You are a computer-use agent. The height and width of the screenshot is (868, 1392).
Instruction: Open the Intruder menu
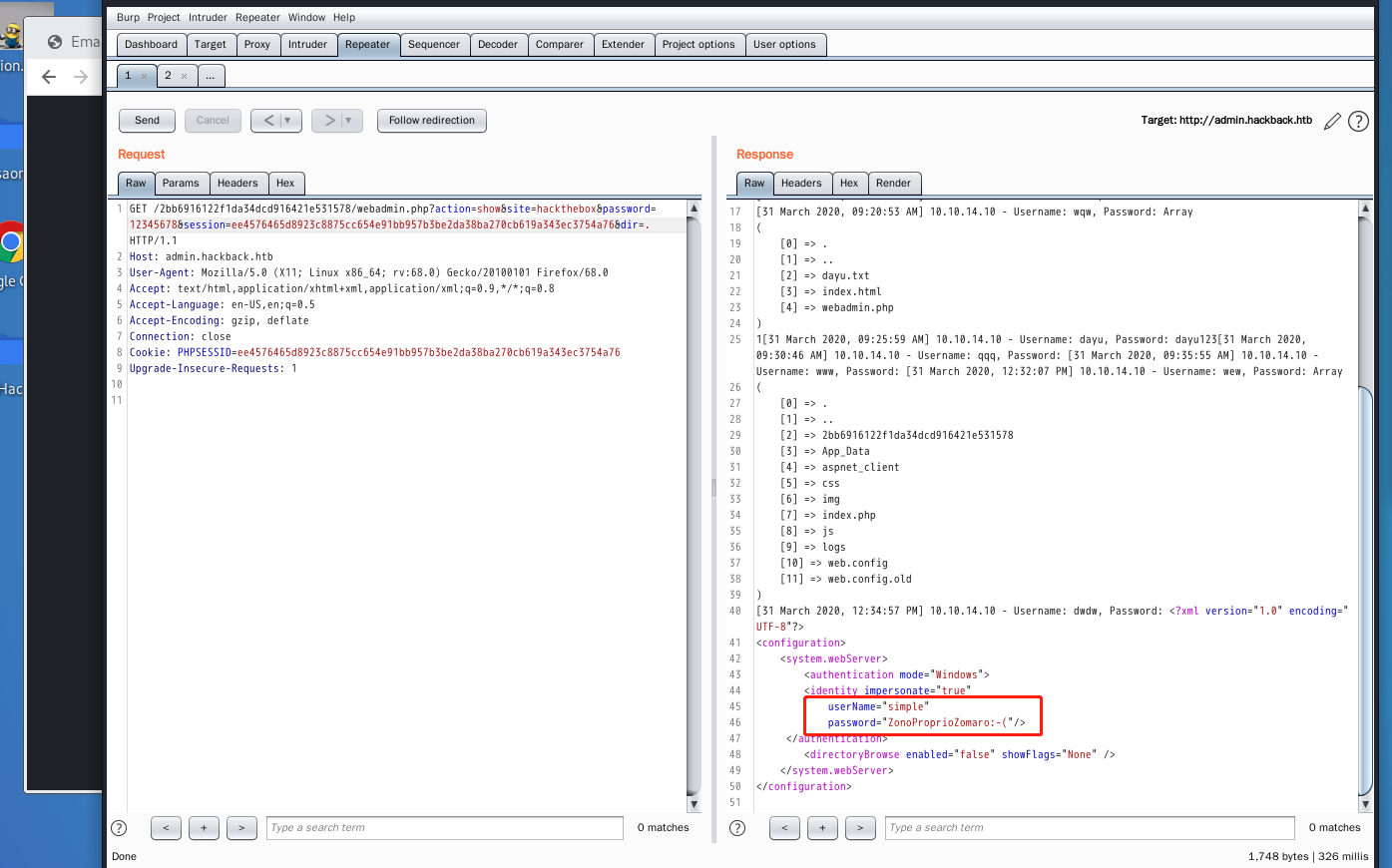click(x=208, y=17)
